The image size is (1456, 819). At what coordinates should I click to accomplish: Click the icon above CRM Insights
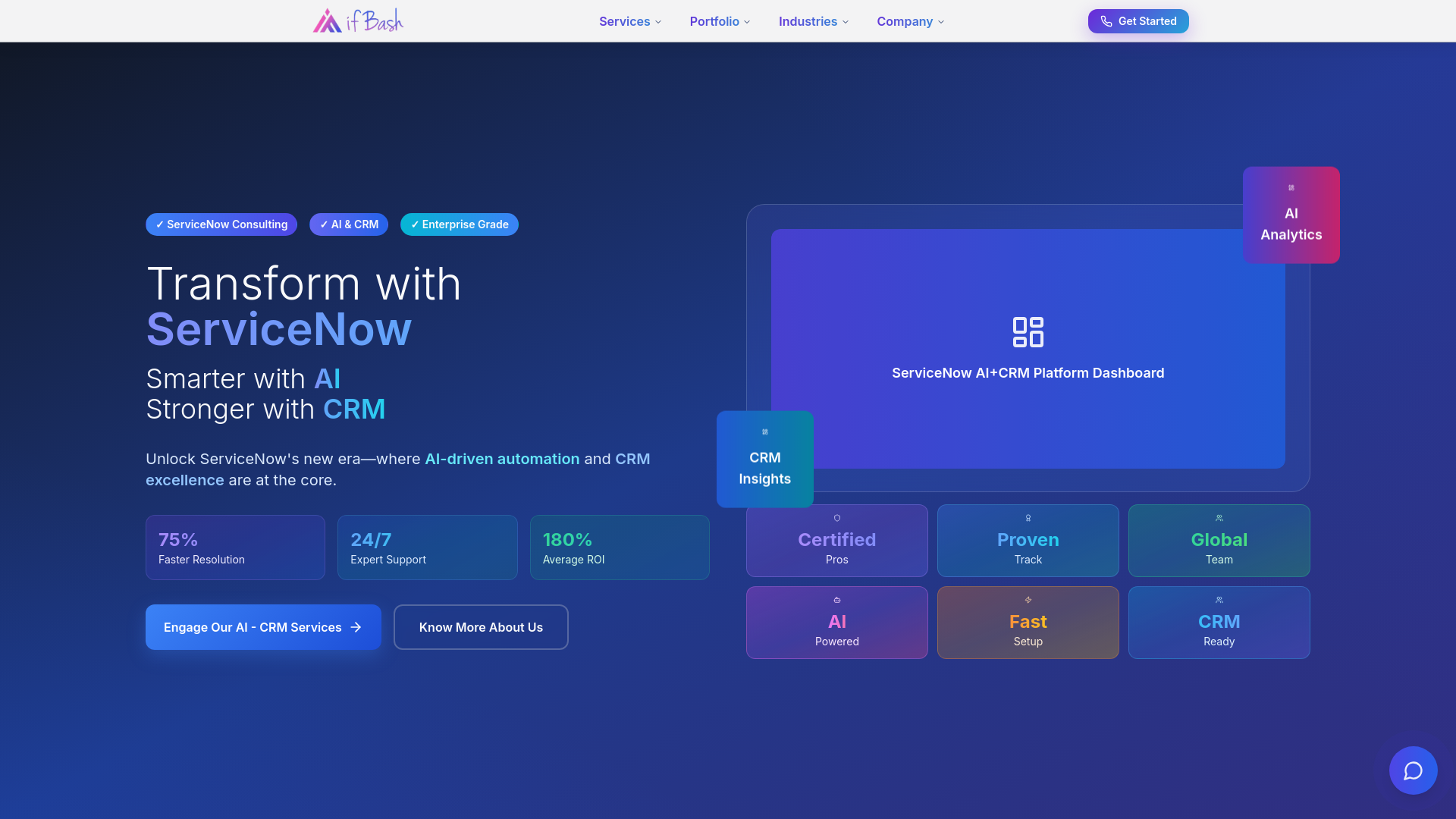coord(764,432)
